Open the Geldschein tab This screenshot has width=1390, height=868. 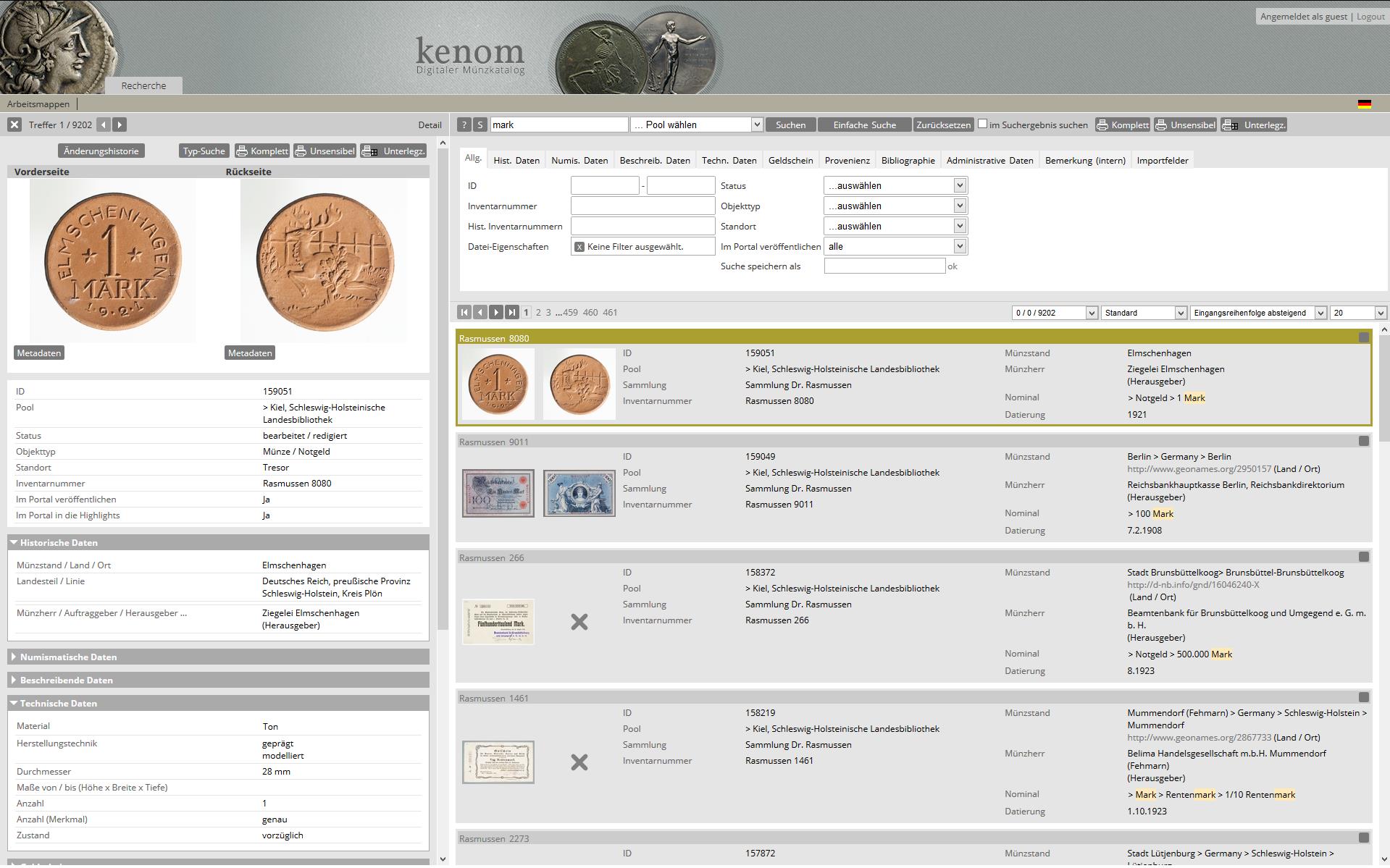point(791,160)
